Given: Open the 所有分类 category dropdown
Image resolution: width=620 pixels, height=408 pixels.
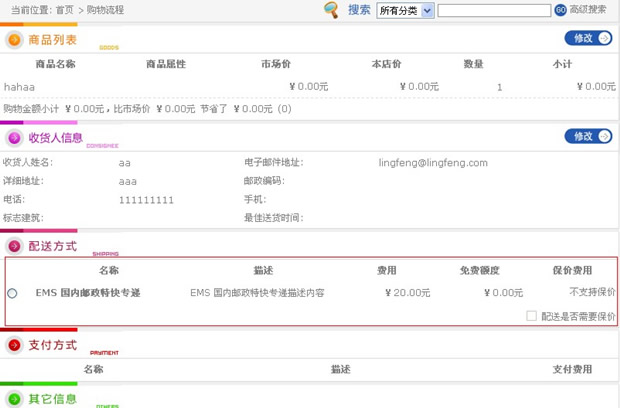Looking at the screenshot, I should point(405,10).
